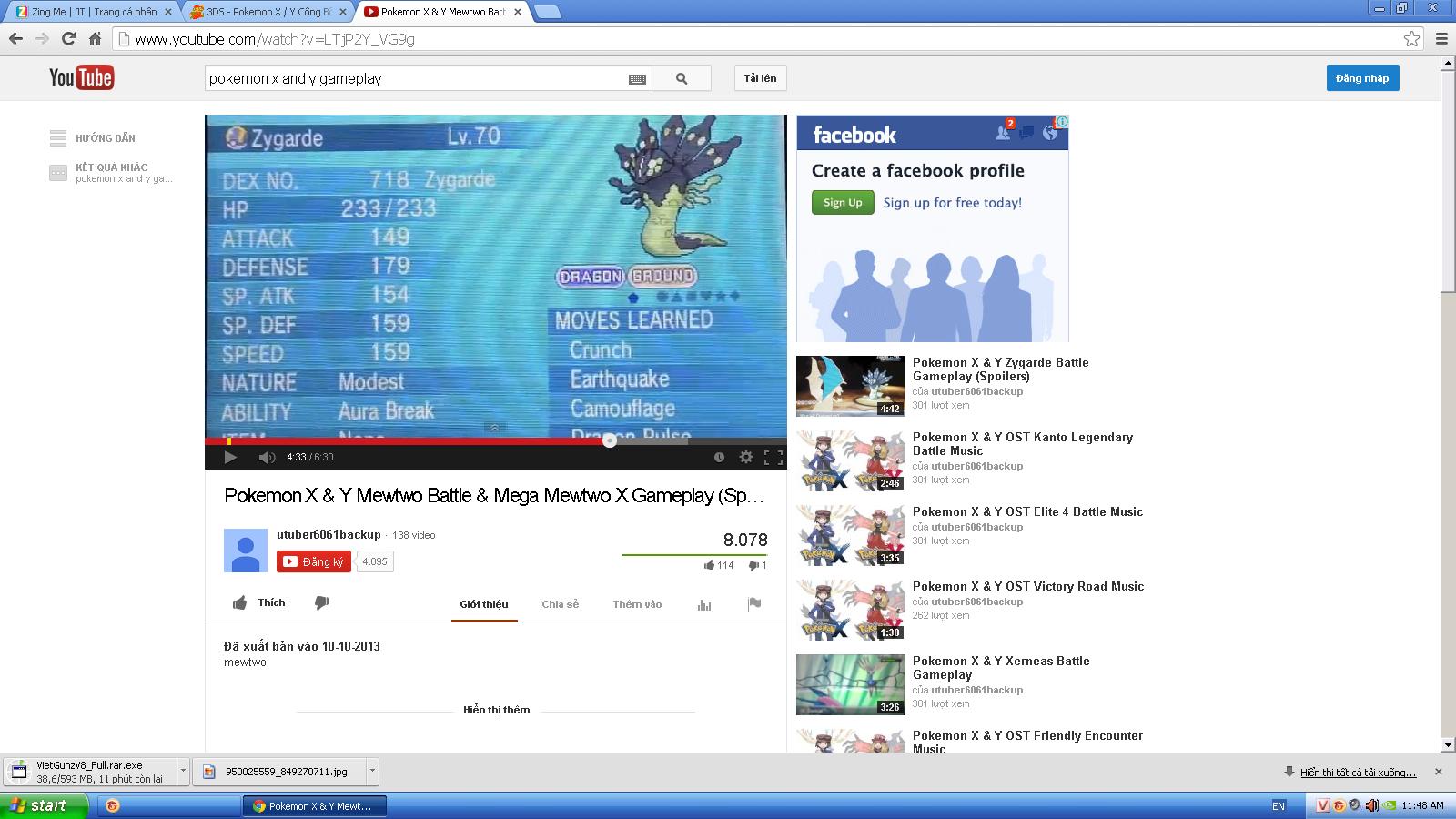Click the 4.895 subscriber count

pyautogui.click(x=375, y=561)
